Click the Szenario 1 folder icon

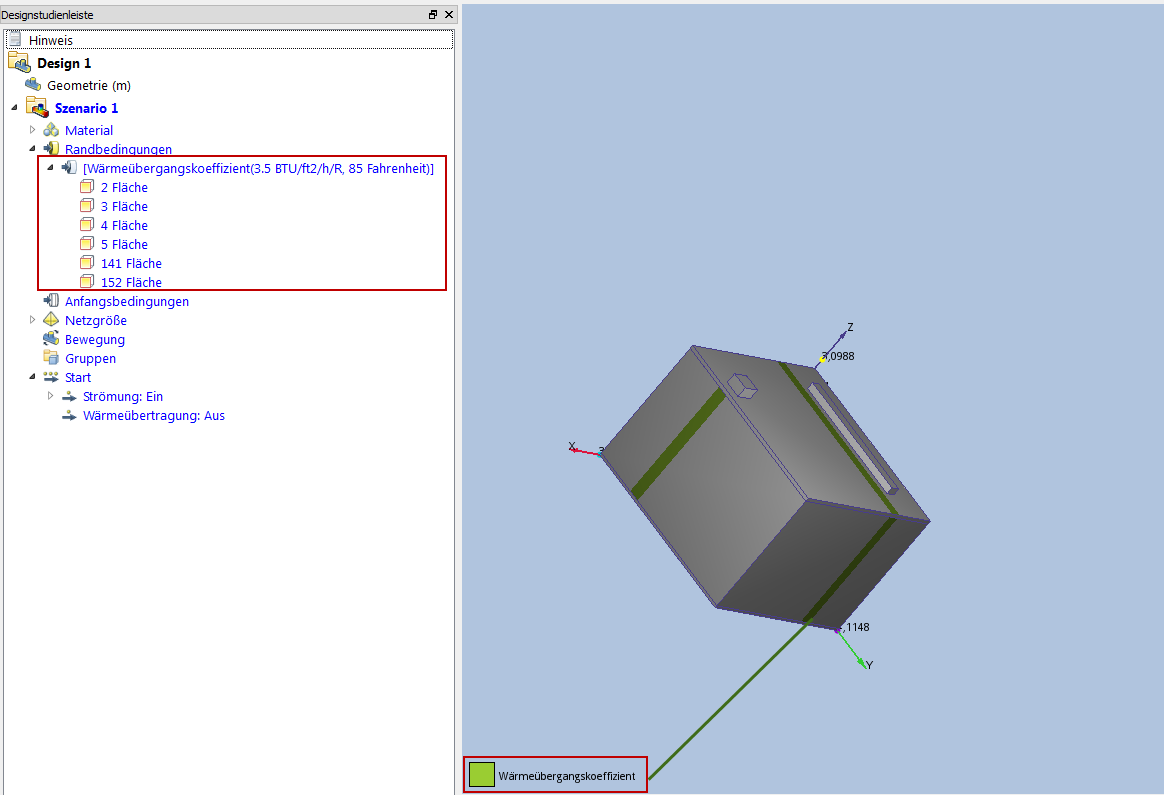coord(37,108)
